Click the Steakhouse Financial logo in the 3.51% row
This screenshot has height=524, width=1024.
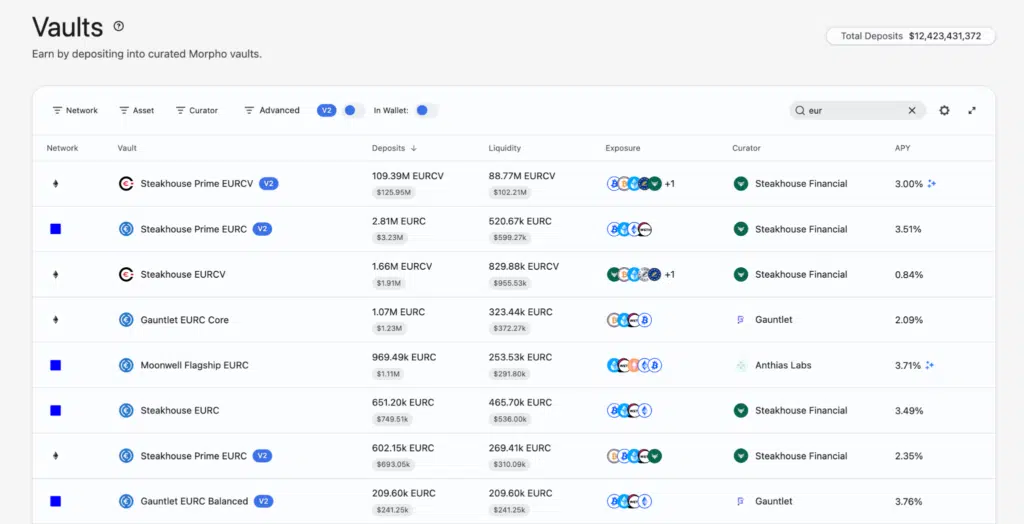tap(741, 229)
